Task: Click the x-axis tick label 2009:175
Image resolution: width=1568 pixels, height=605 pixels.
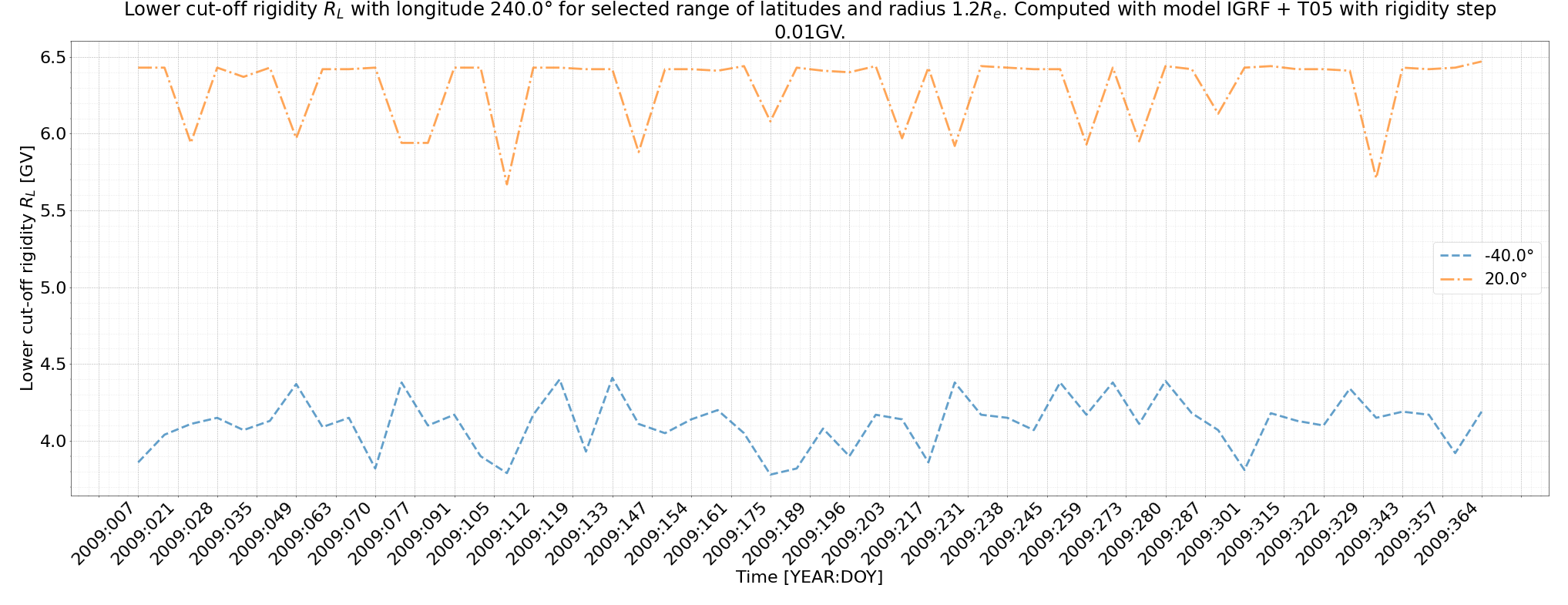Action: [x=736, y=533]
